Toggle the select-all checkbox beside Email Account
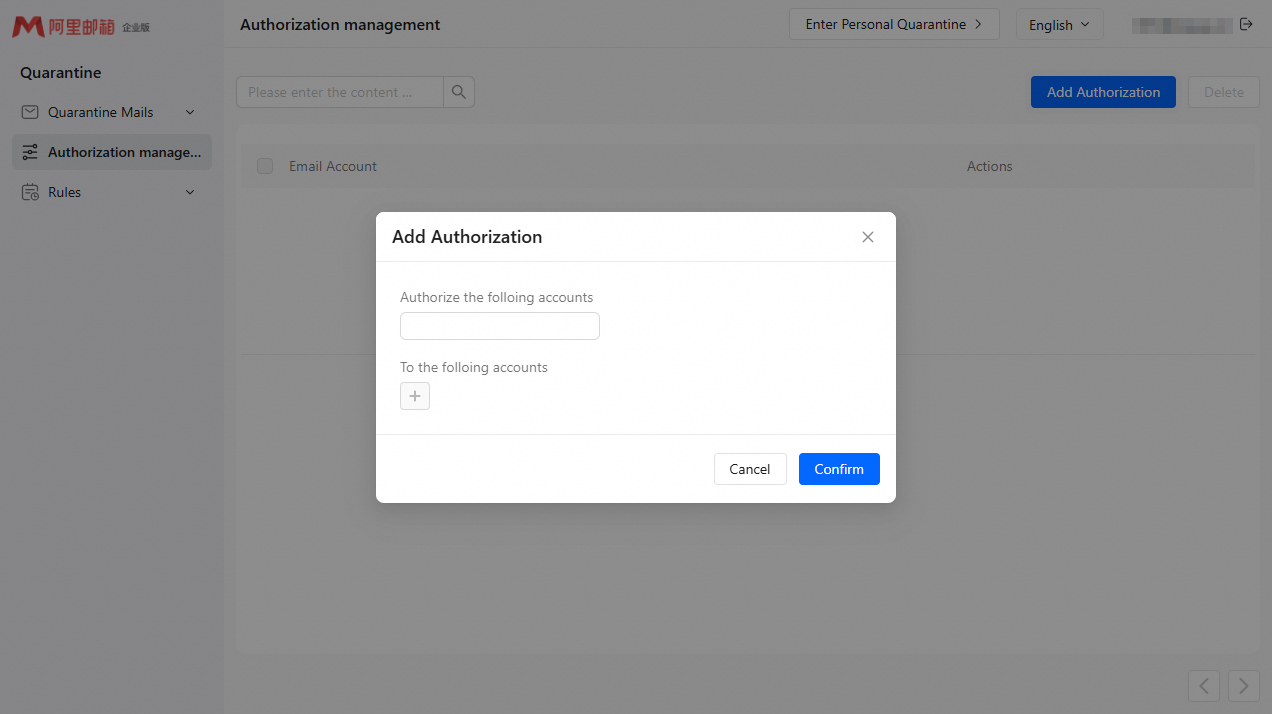Viewport: 1272px width, 714px height. pyautogui.click(x=265, y=166)
